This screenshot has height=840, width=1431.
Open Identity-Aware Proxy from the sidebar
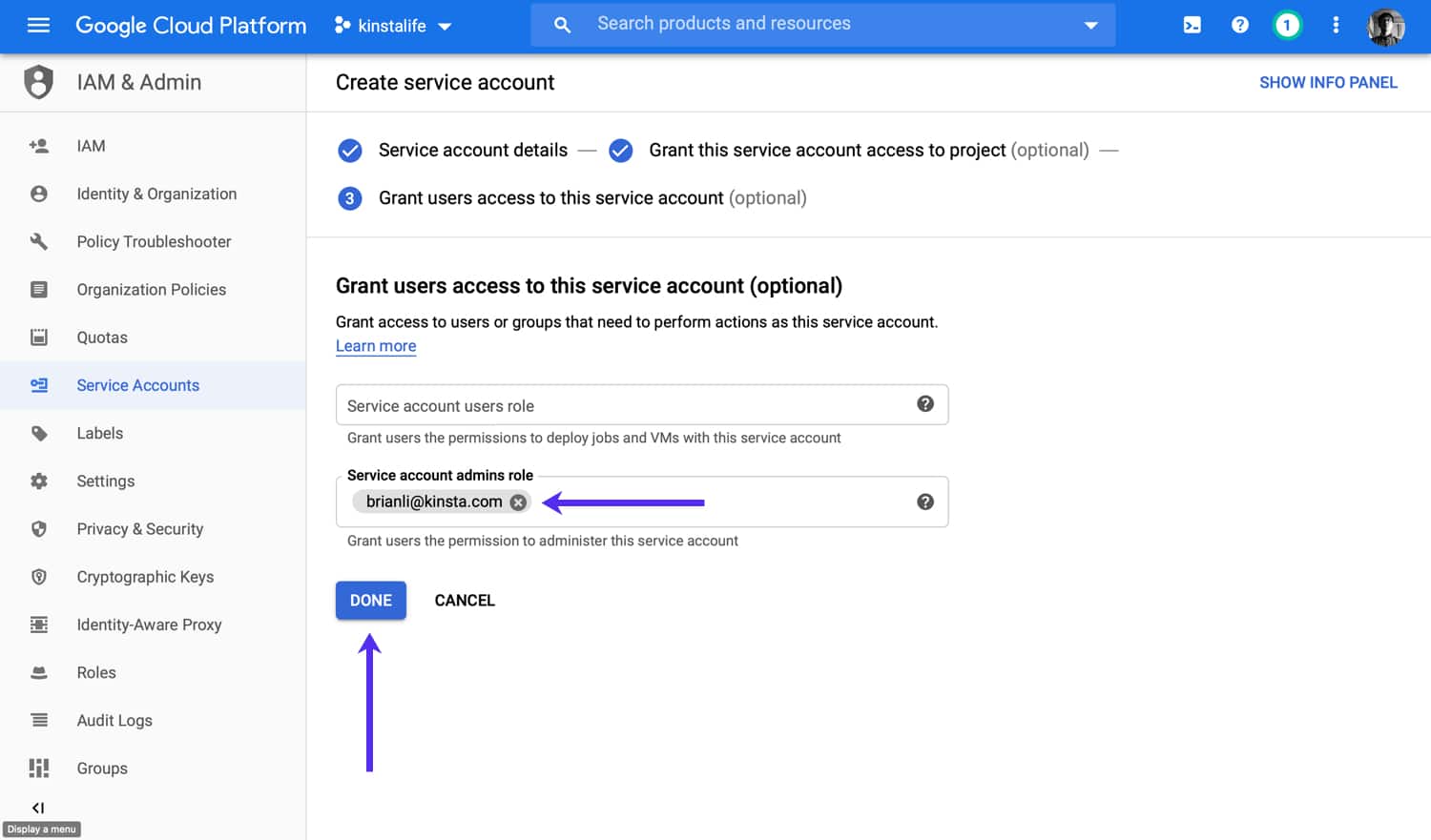150,625
